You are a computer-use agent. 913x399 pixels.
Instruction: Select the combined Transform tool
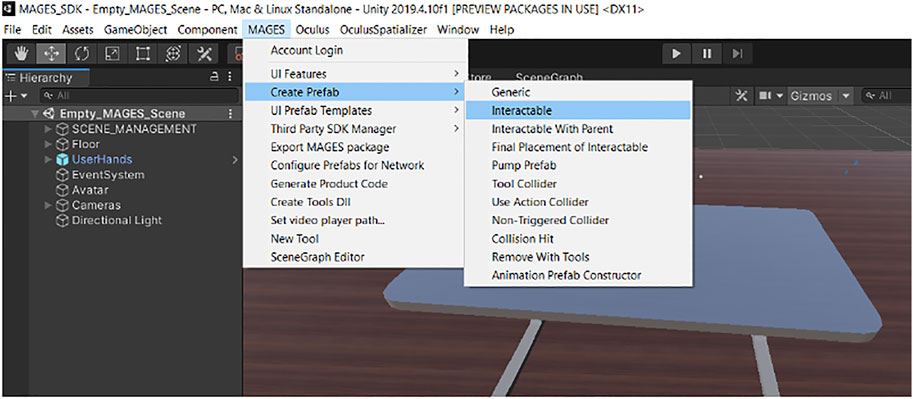coord(173,54)
